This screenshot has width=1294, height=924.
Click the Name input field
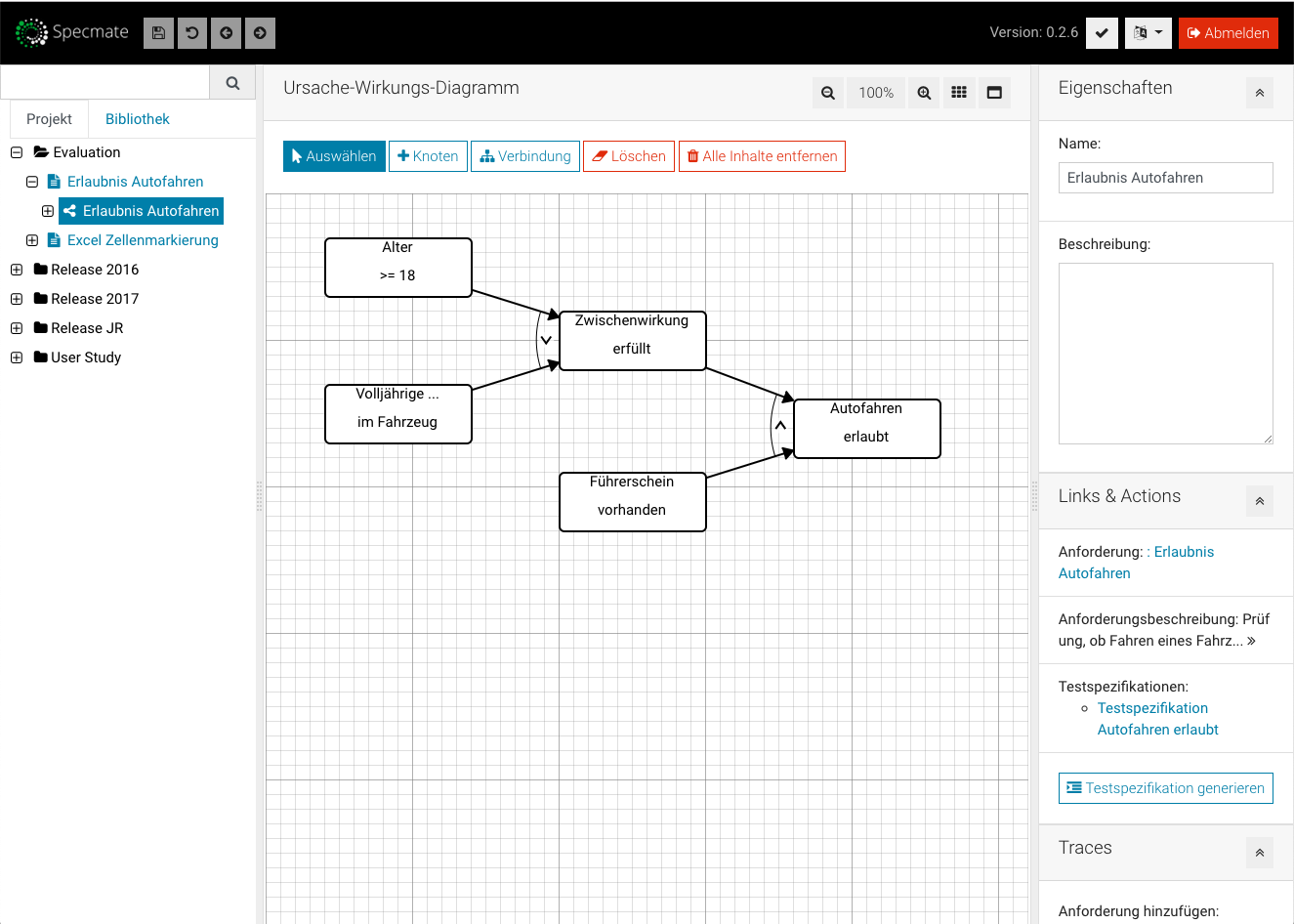point(1165,178)
